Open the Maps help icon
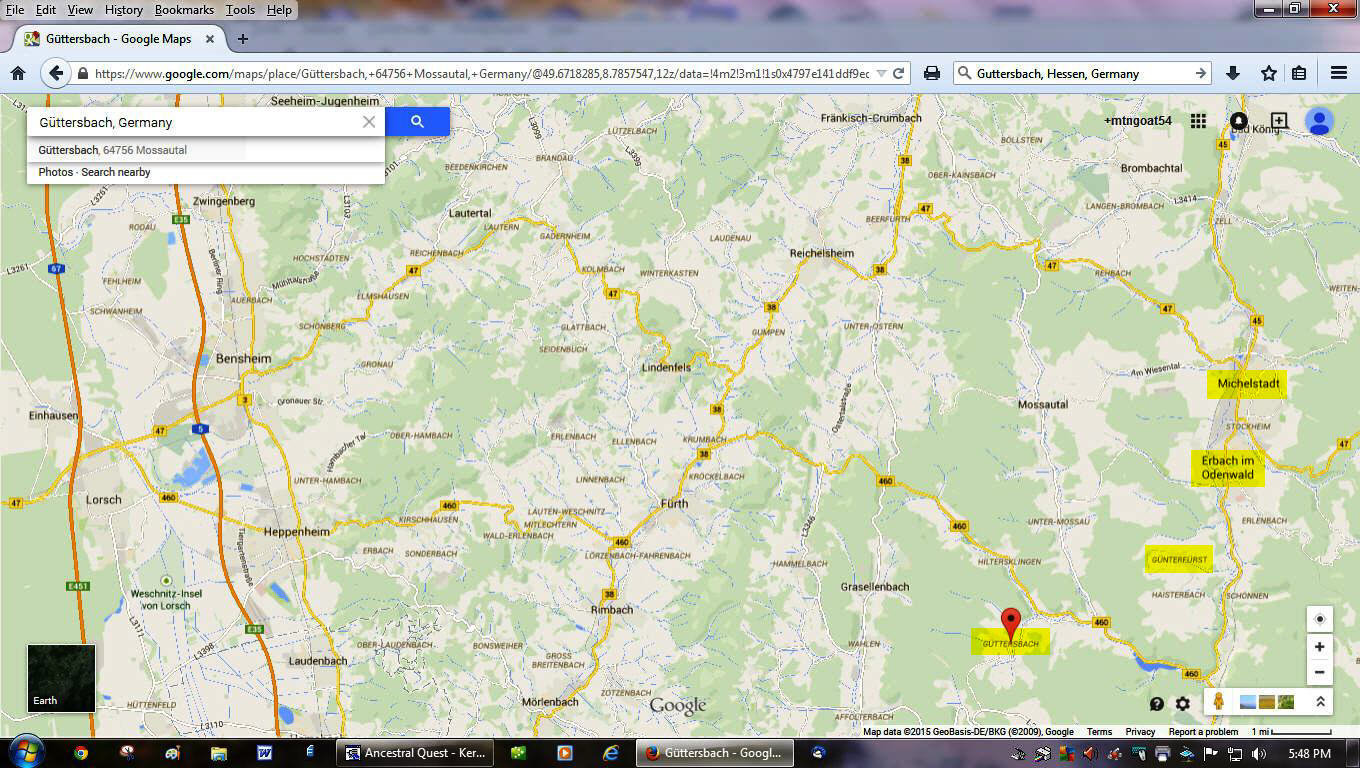Image resolution: width=1360 pixels, height=768 pixels. point(1157,704)
